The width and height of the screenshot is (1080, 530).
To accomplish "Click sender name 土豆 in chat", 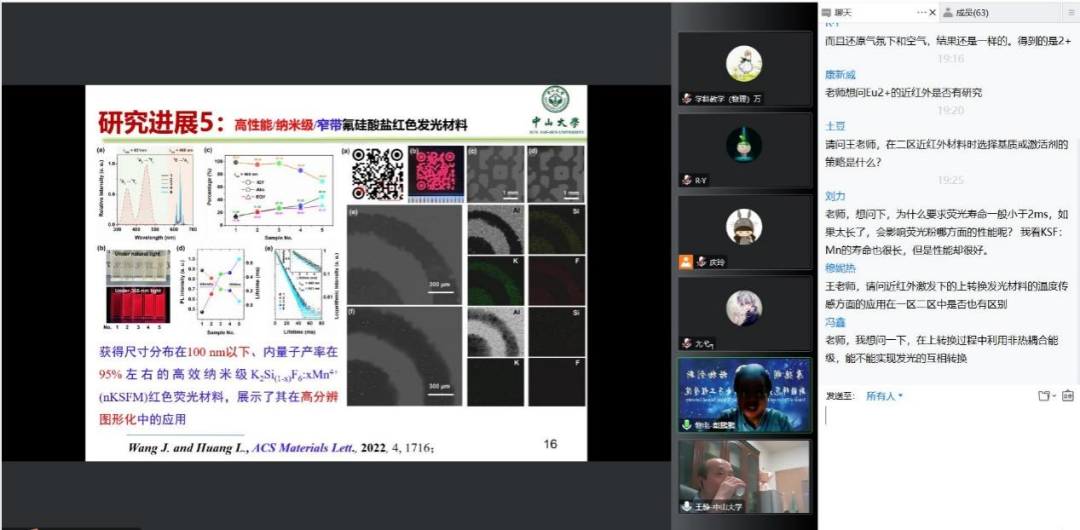I will pos(834,127).
